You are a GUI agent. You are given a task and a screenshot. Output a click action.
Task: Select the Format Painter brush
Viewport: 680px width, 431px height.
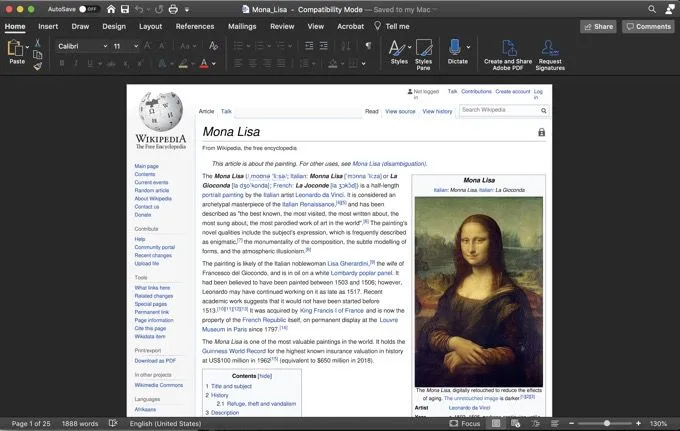(x=38, y=66)
